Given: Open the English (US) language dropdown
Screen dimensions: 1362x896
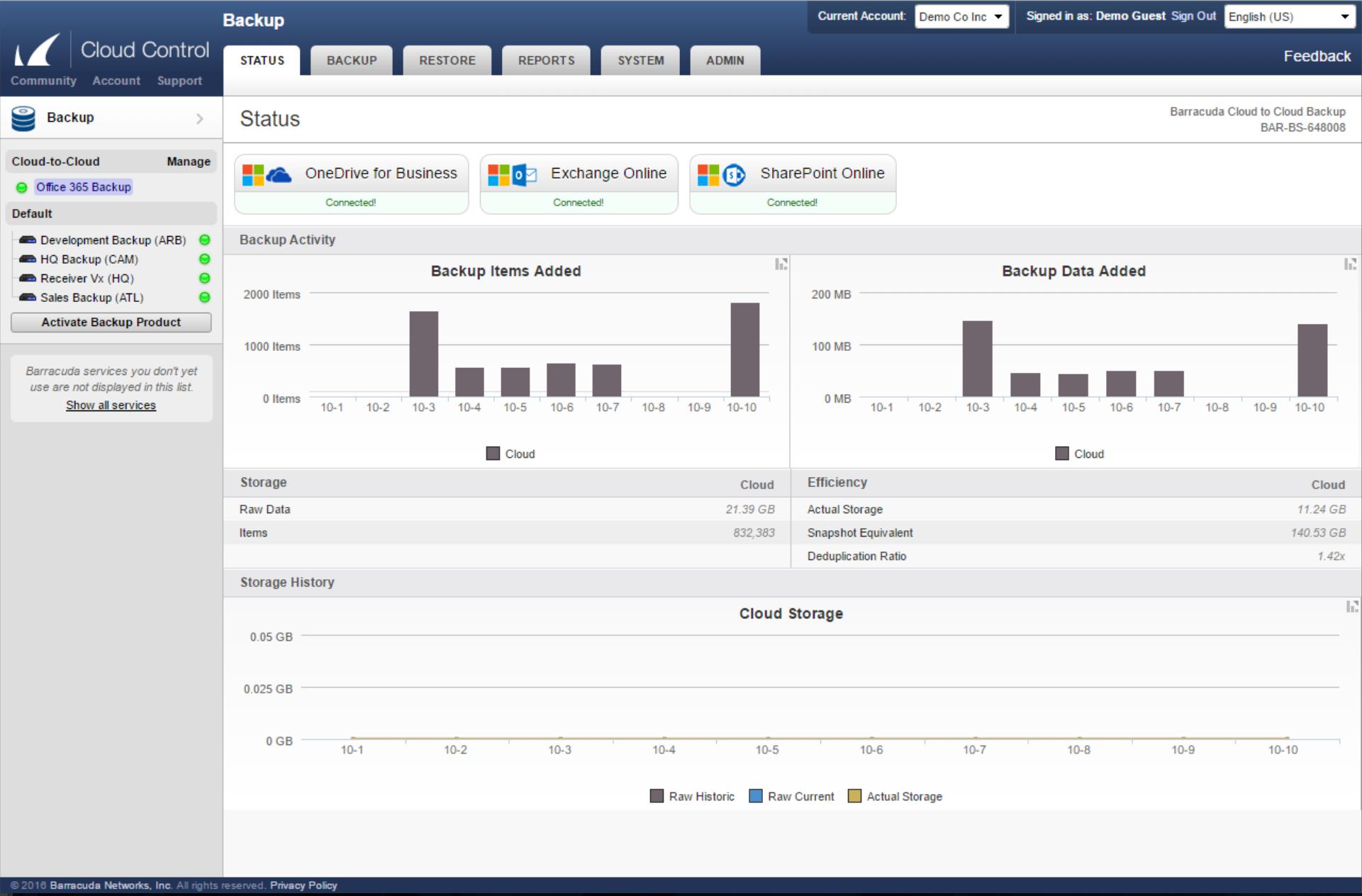Looking at the screenshot, I should coord(1289,16).
